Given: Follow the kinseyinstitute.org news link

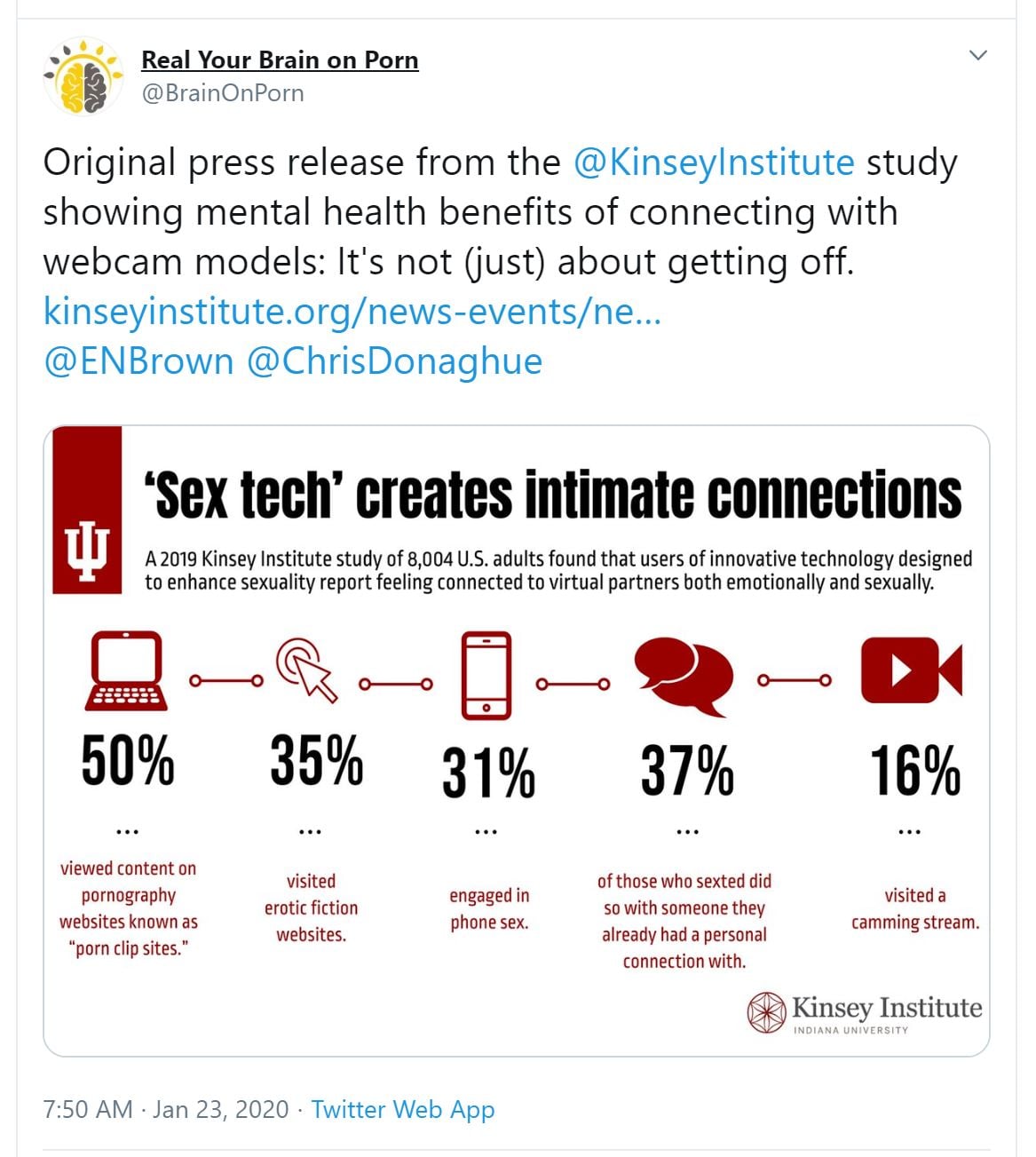Looking at the screenshot, I should [x=352, y=312].
